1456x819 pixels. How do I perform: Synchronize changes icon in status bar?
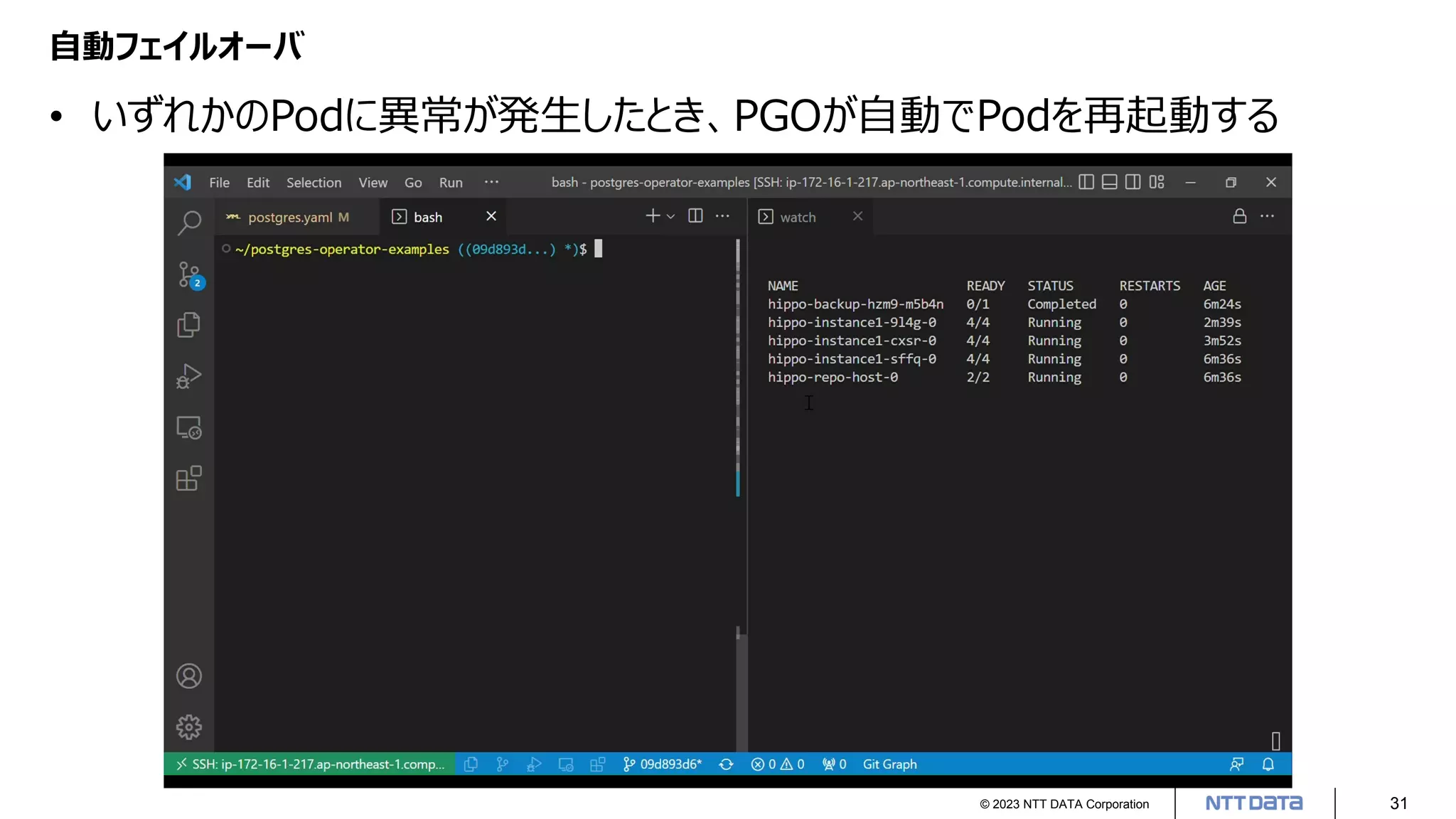tap(726, 764)
